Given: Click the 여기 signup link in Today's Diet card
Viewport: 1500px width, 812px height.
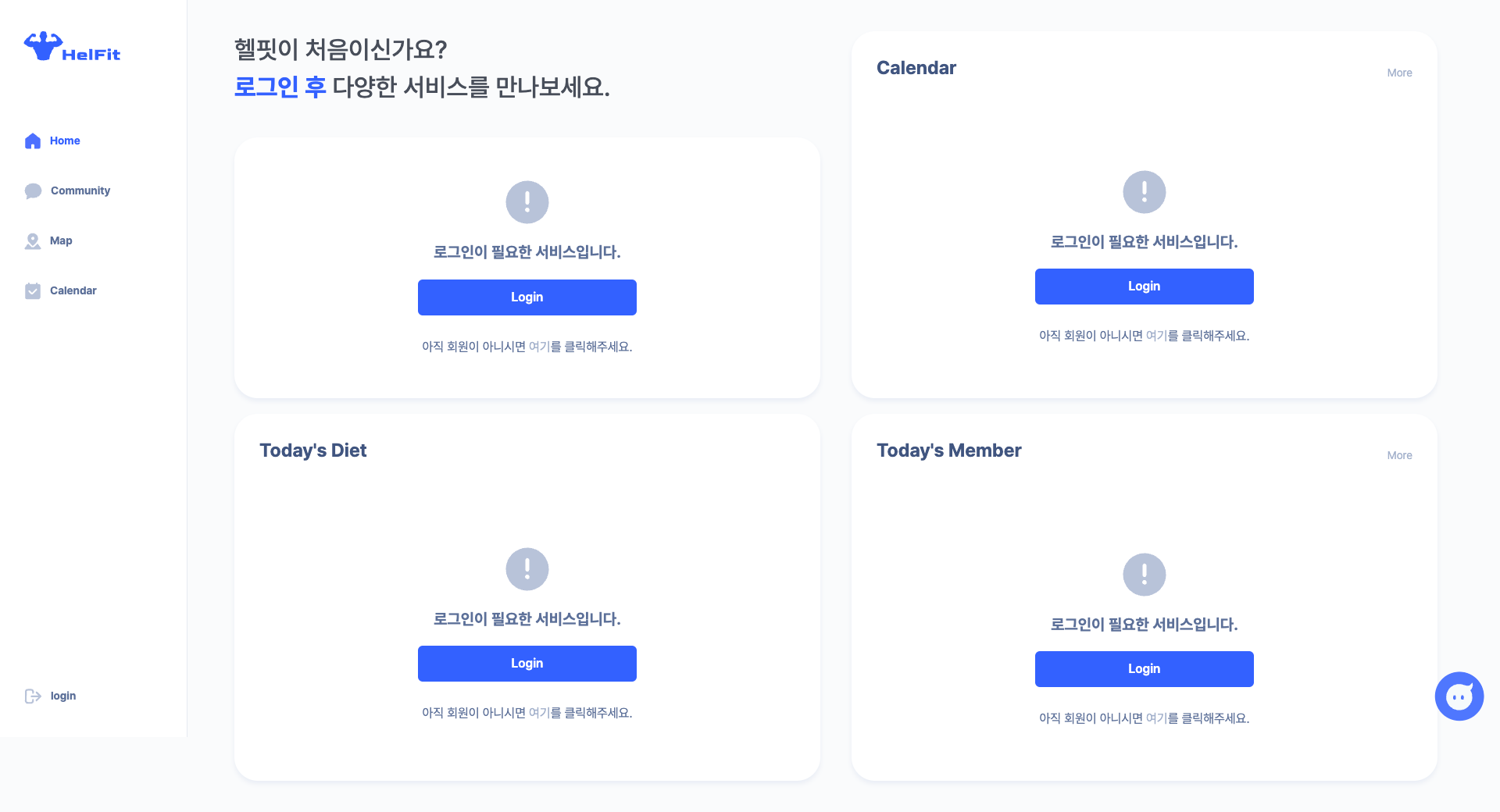Looking at the screenshot, I should coord(539,713).
